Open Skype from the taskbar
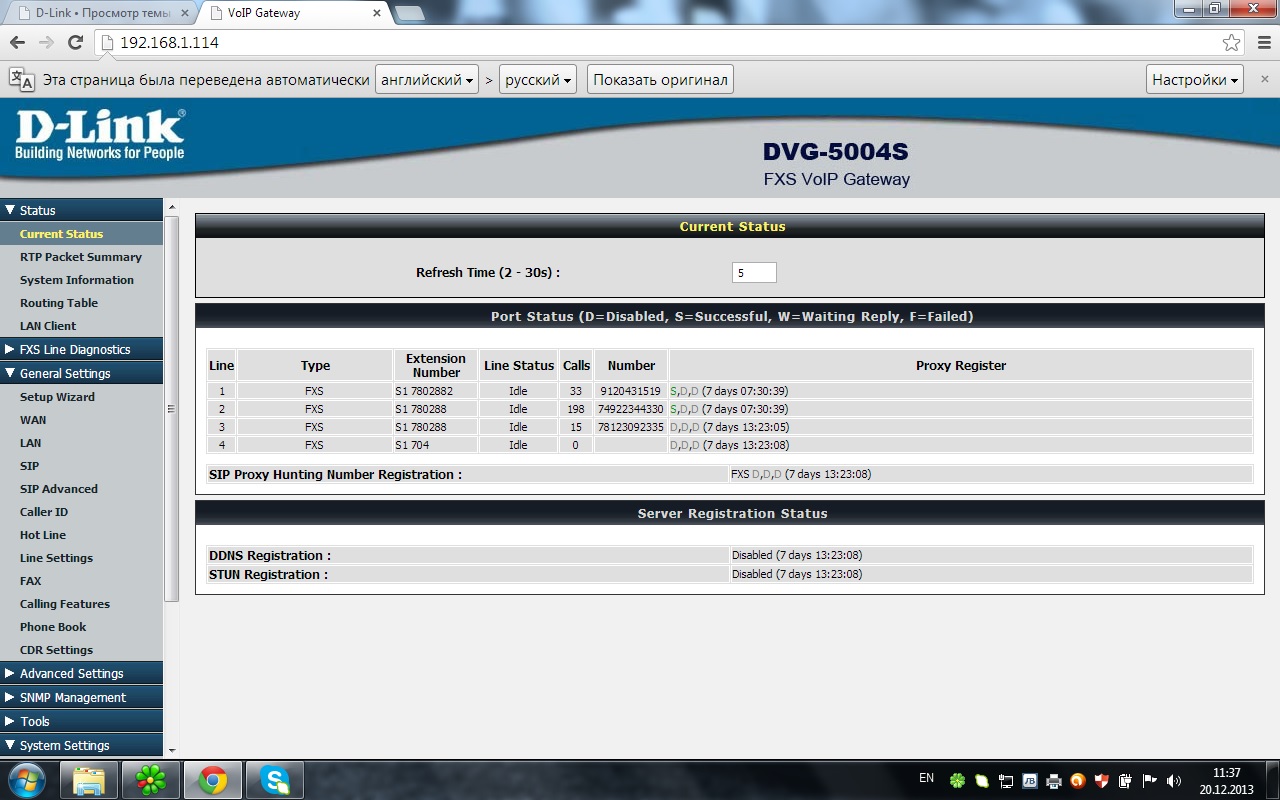The image size is (1280, 800). pyautogui.click(x=275, y=780)
